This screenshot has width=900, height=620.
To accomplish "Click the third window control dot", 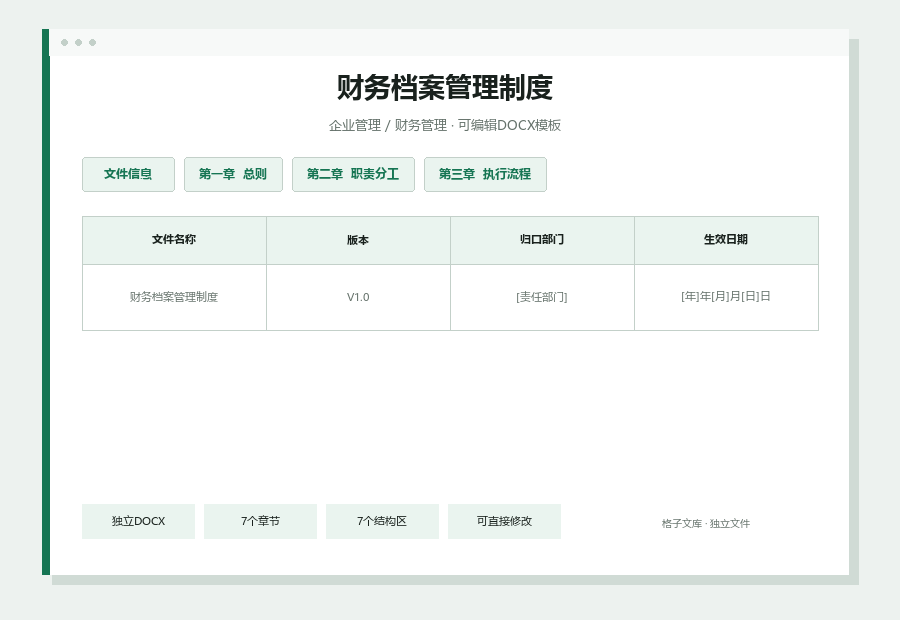I will point(92,42).
